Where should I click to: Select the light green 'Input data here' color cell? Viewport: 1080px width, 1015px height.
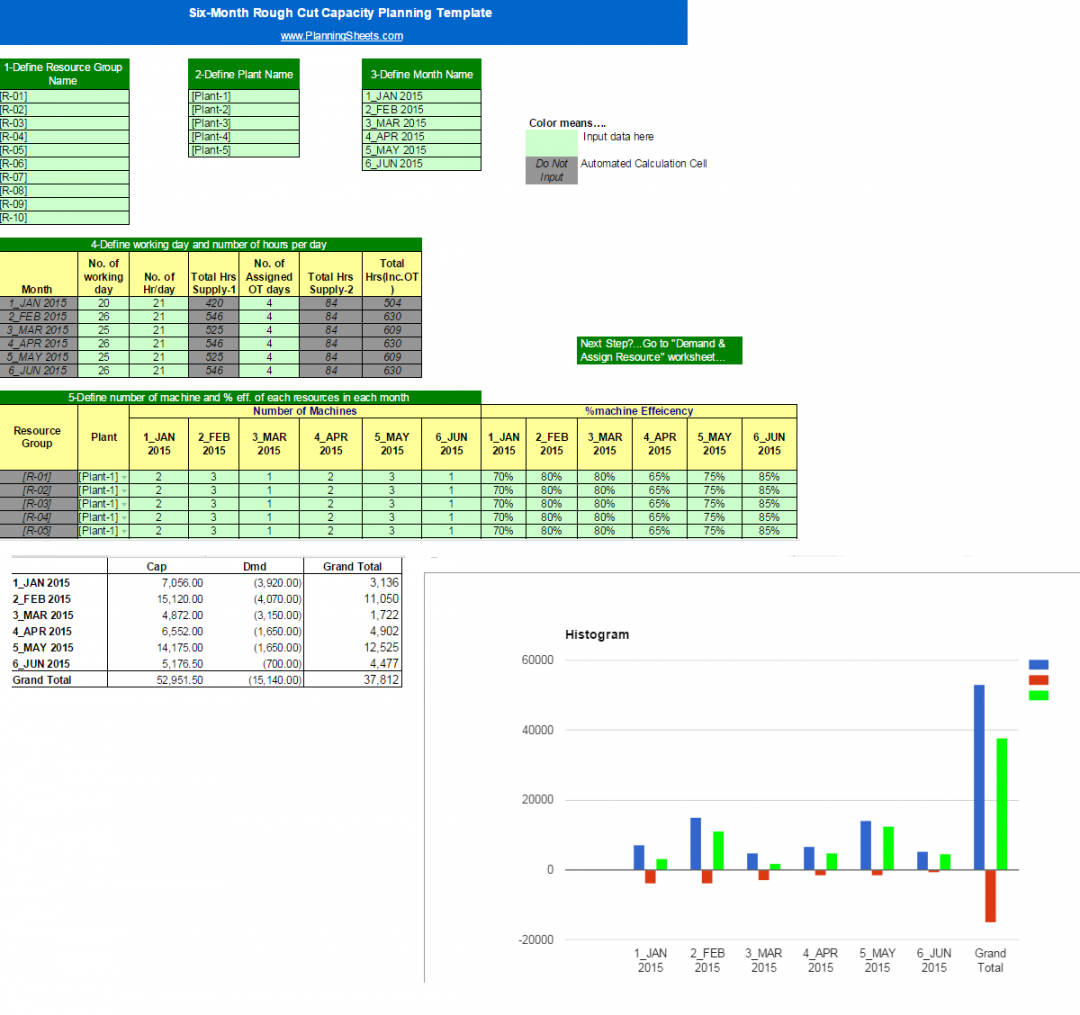click(x=551, y=143)
